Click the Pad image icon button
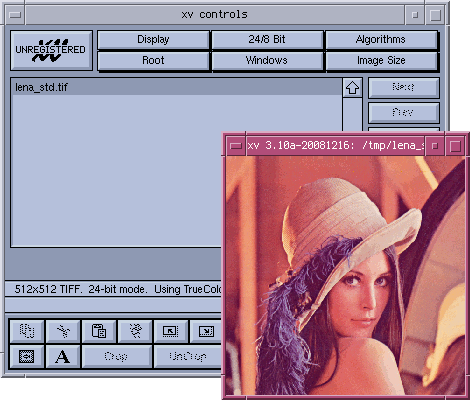 point(27,356)
